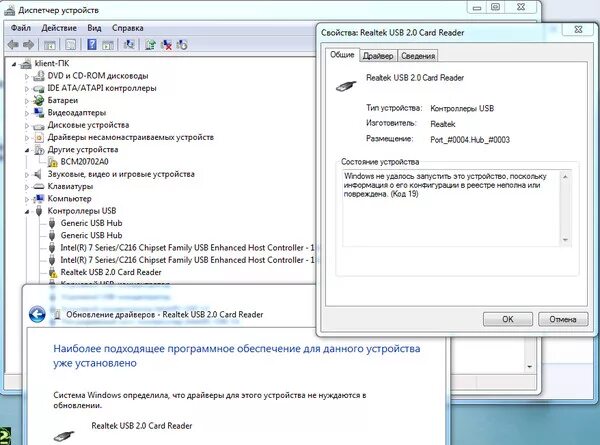Collapse the Контроллеры USB node
Screen dimensions: 600x445
(x=27, y=211)
